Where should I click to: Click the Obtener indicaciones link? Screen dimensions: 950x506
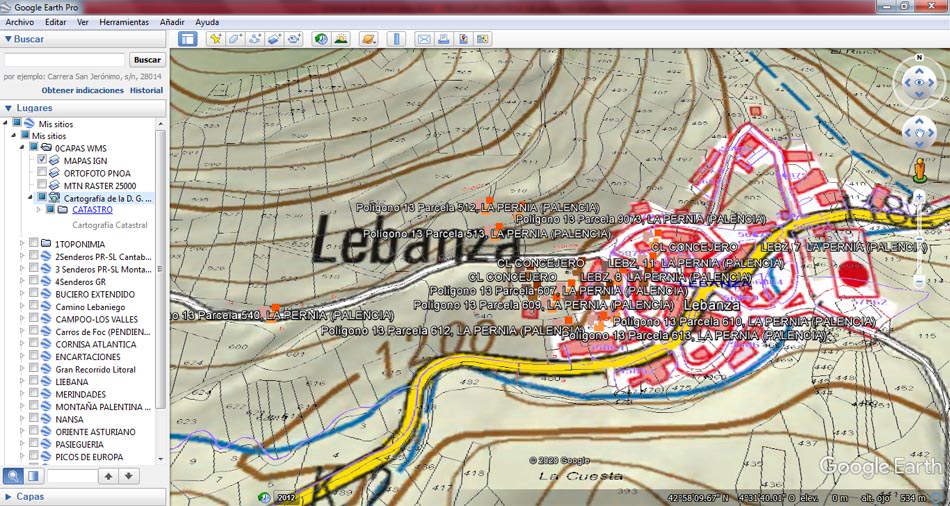click(82, 90)
